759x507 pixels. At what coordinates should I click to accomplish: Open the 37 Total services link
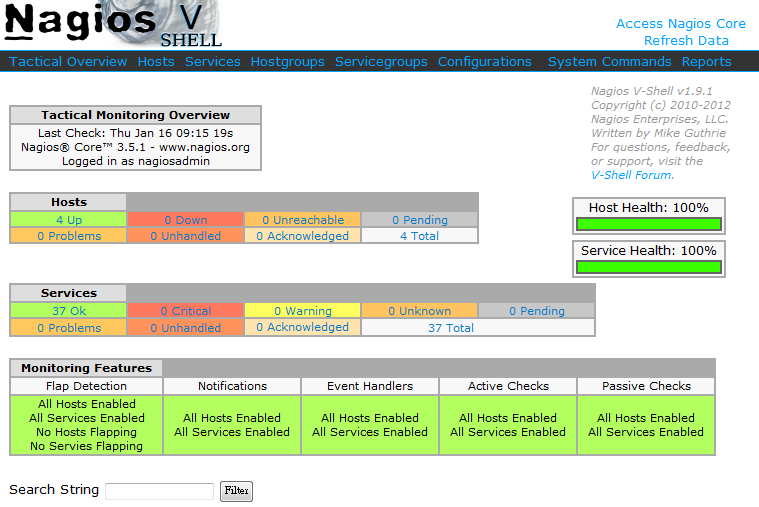[x=451, y=328]
